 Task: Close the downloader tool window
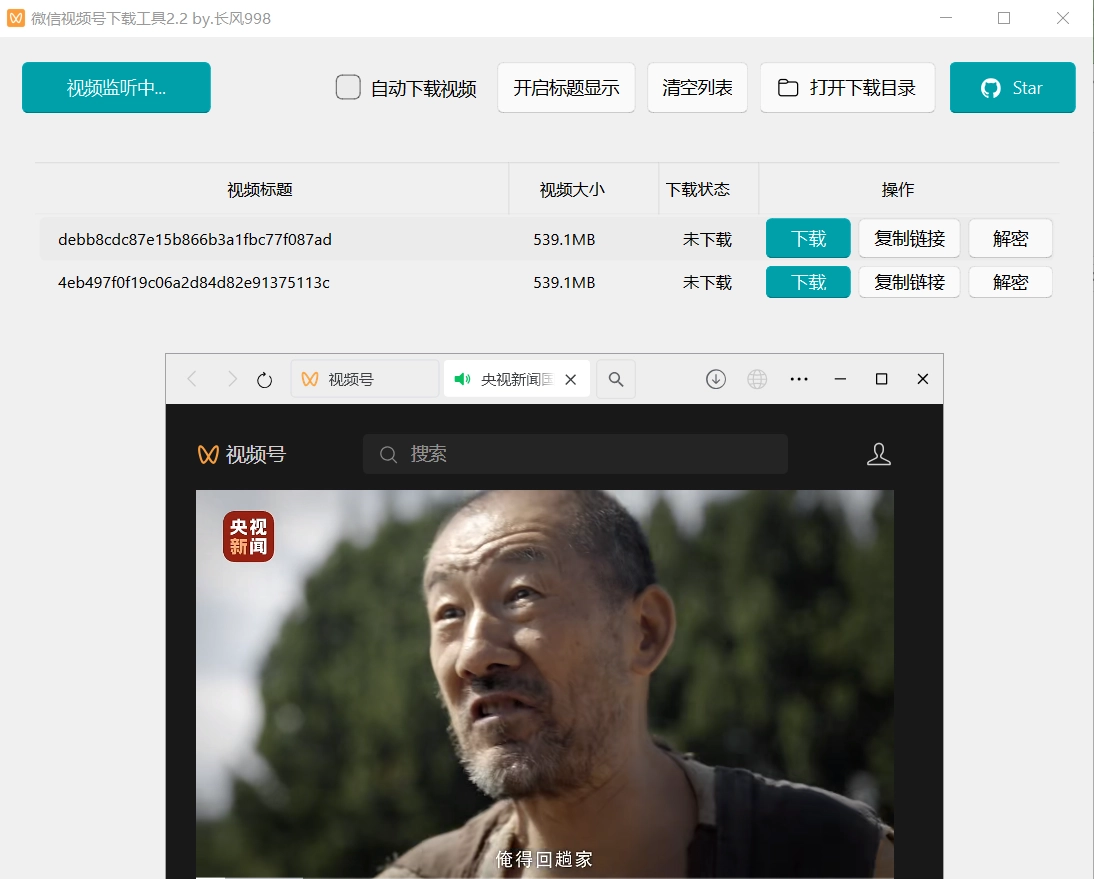tap(1063, 17)
